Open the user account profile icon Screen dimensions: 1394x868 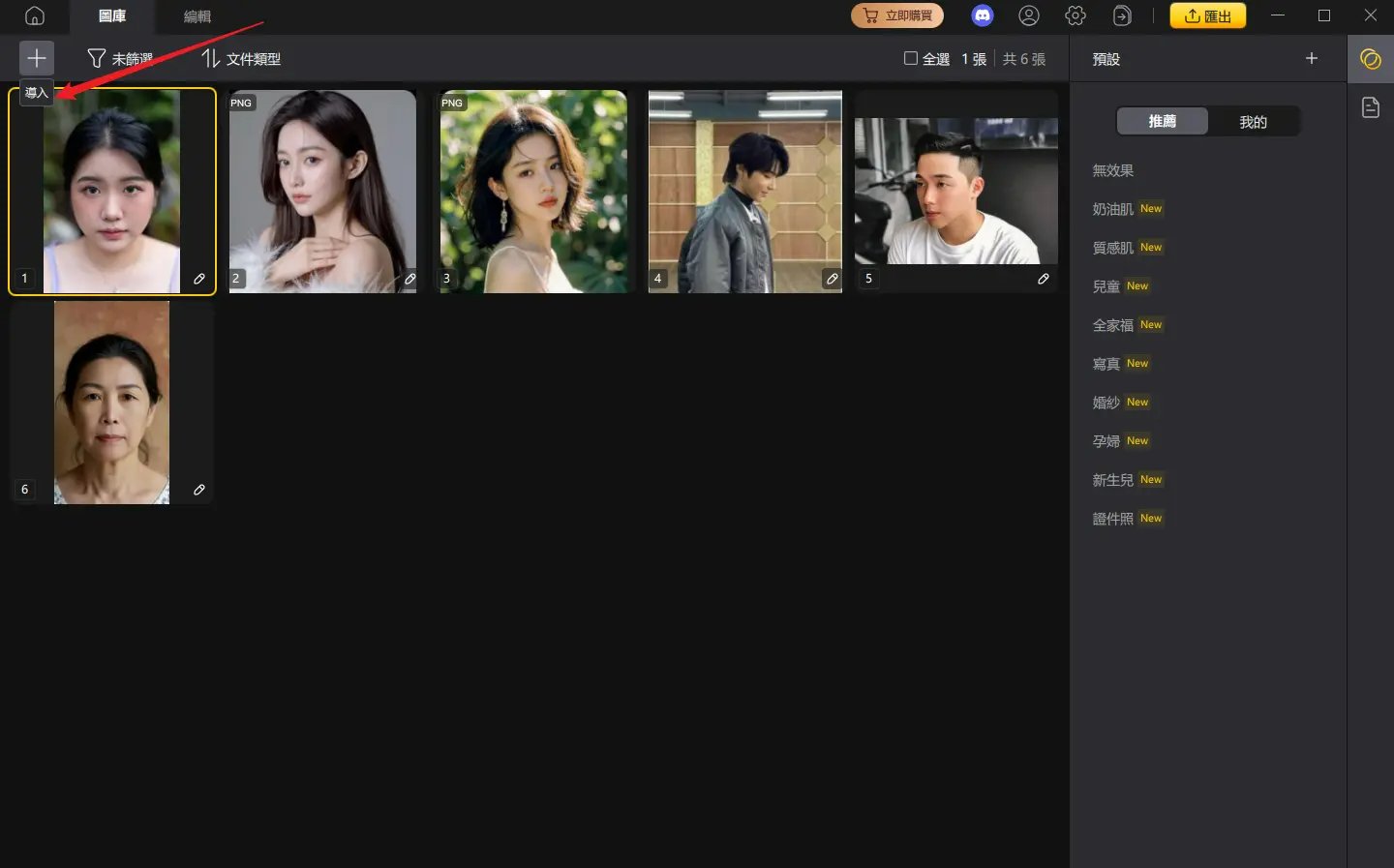coord(1028,15)
